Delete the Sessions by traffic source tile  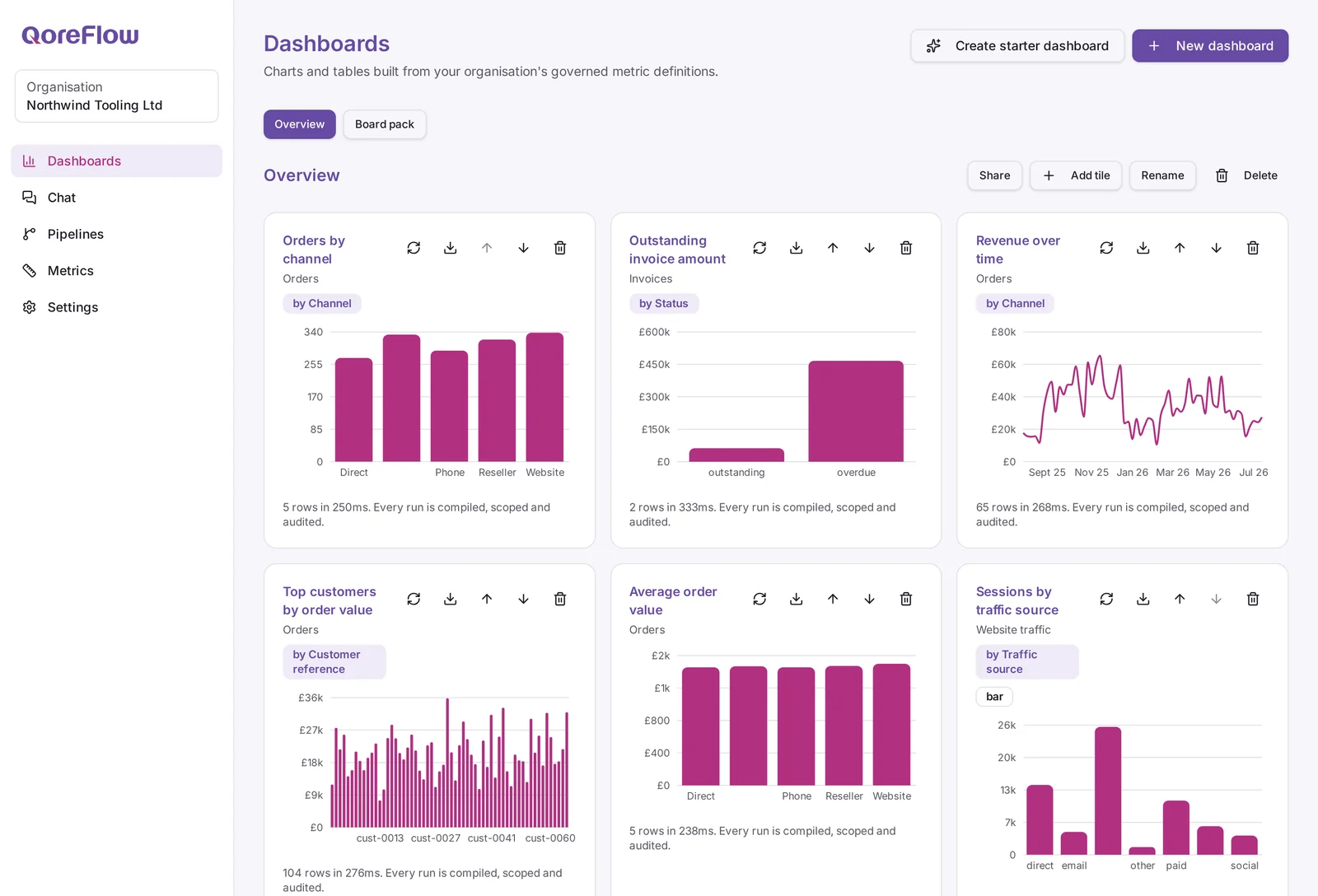(x=1253, y=599)
